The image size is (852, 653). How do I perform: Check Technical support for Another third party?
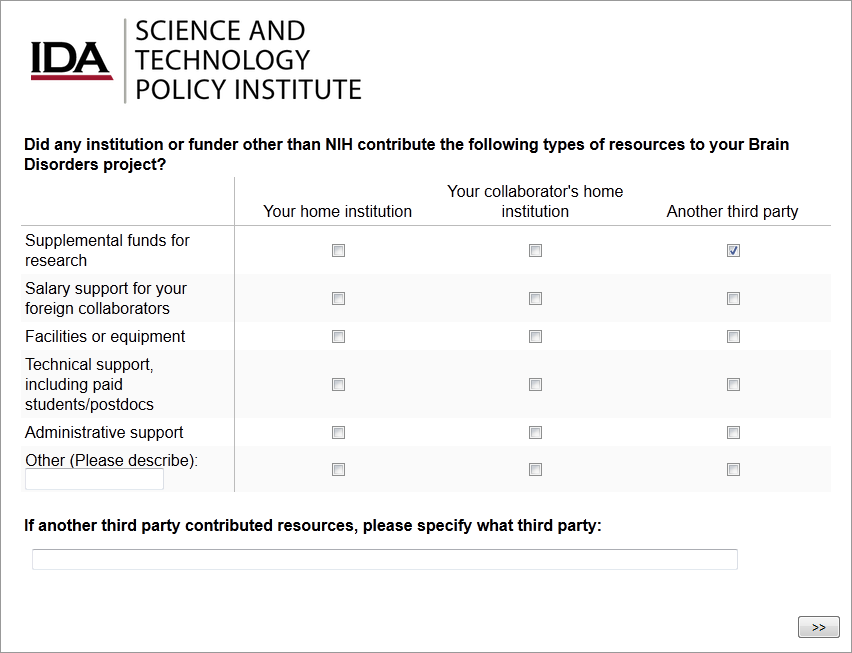[733, 385]
